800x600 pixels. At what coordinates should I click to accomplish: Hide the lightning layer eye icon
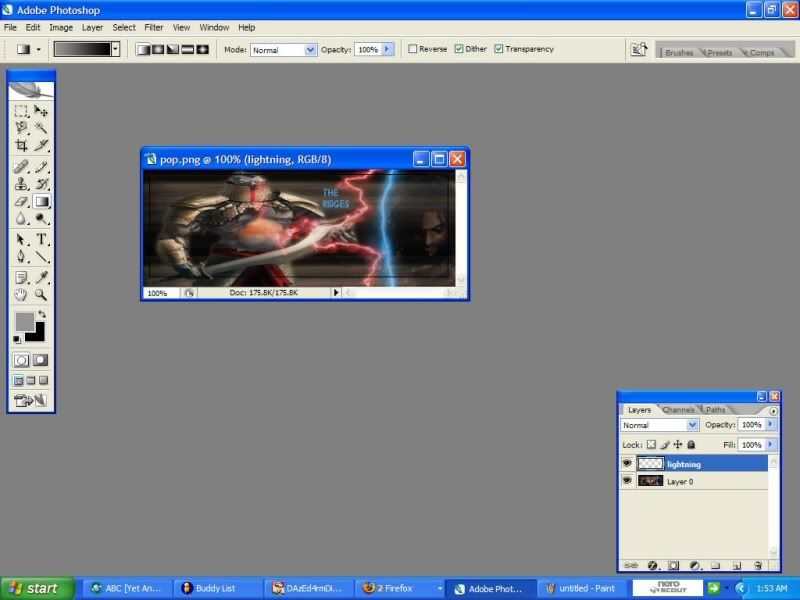point(627,463)
